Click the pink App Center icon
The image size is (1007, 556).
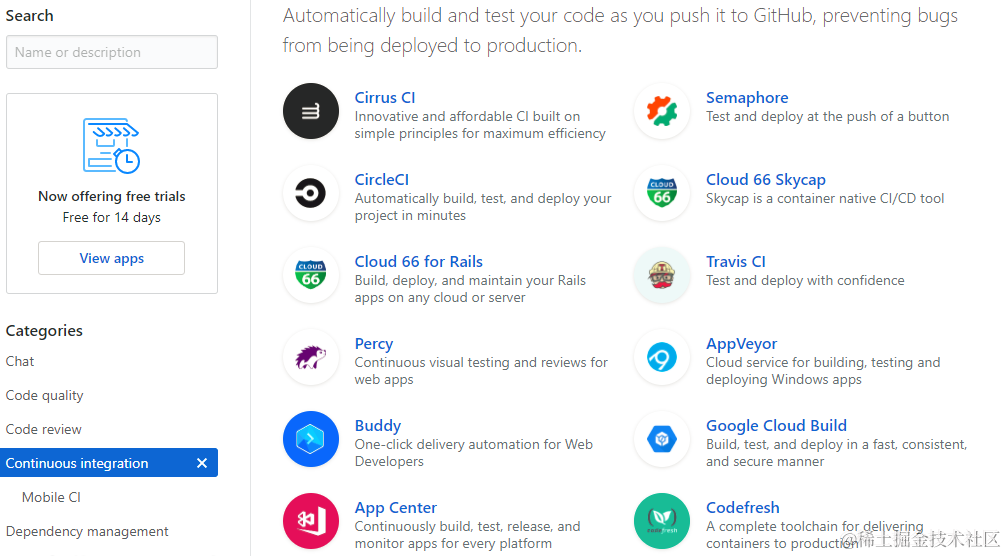click(311, 521)
